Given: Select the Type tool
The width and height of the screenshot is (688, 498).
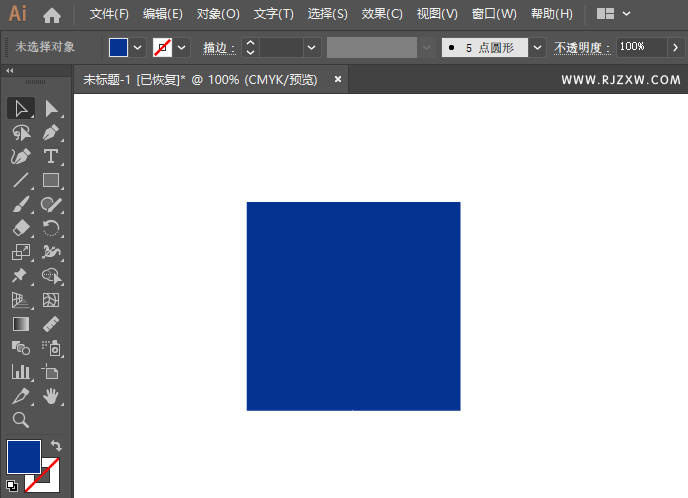Looking at the screenshot, I should [51, 157].
